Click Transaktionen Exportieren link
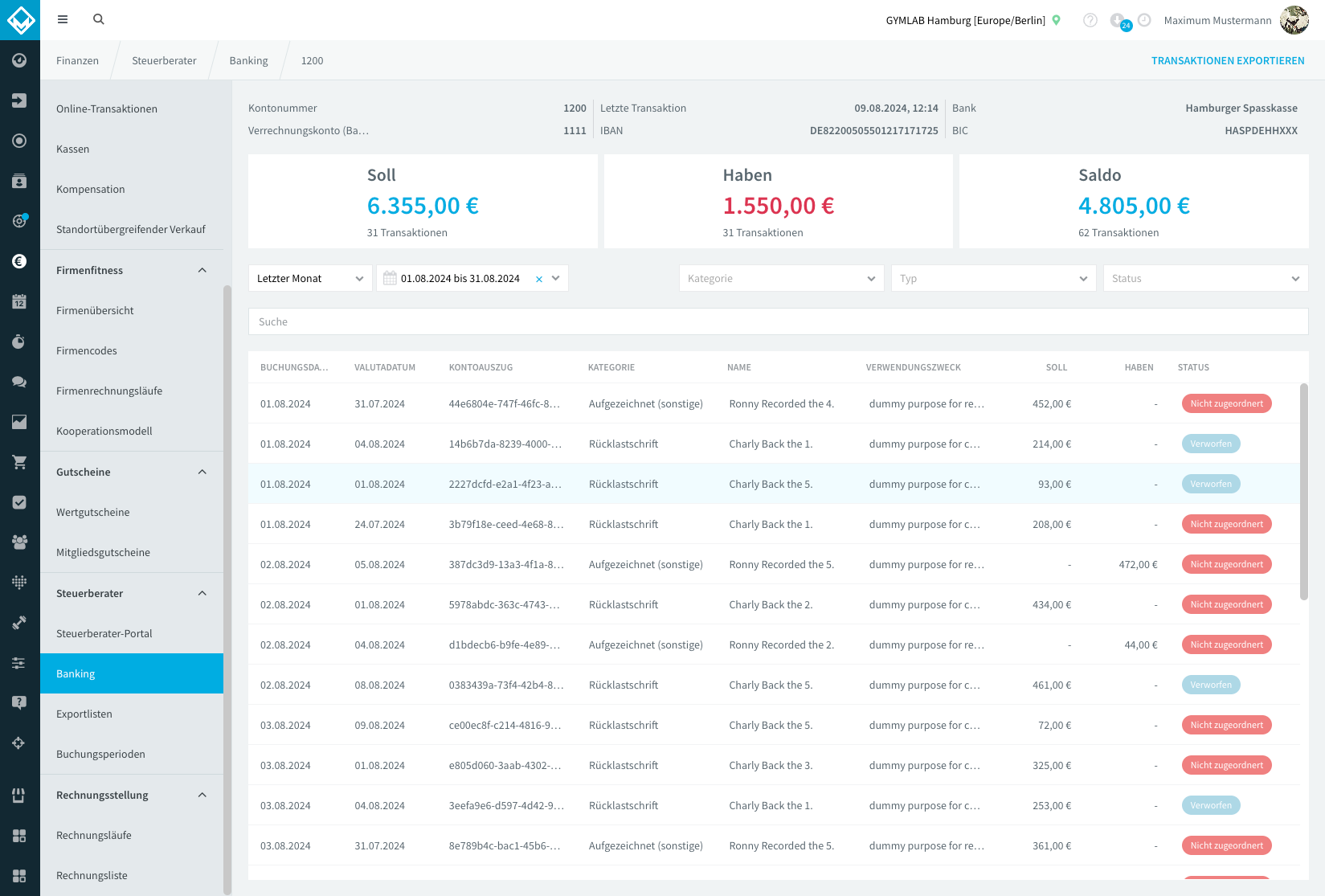Image resolution: width=1325 pixels, height=896 pixels. tap(1228, 60)
